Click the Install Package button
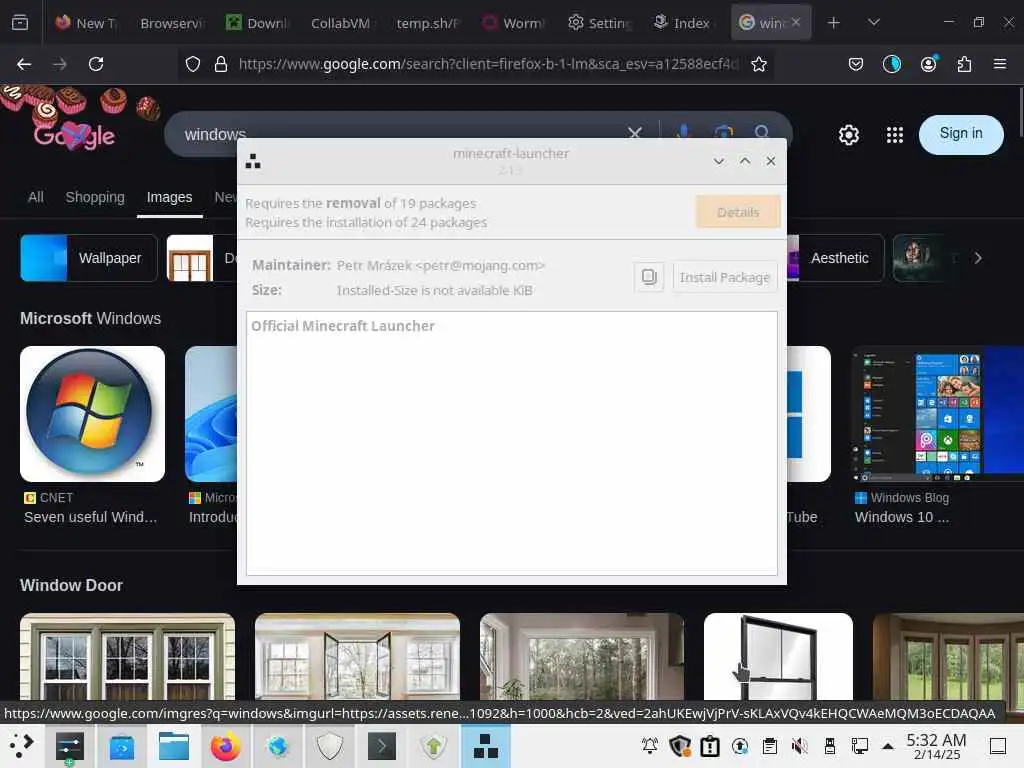The height and width of the screenshot is (768, 1024). coord(725,277)
